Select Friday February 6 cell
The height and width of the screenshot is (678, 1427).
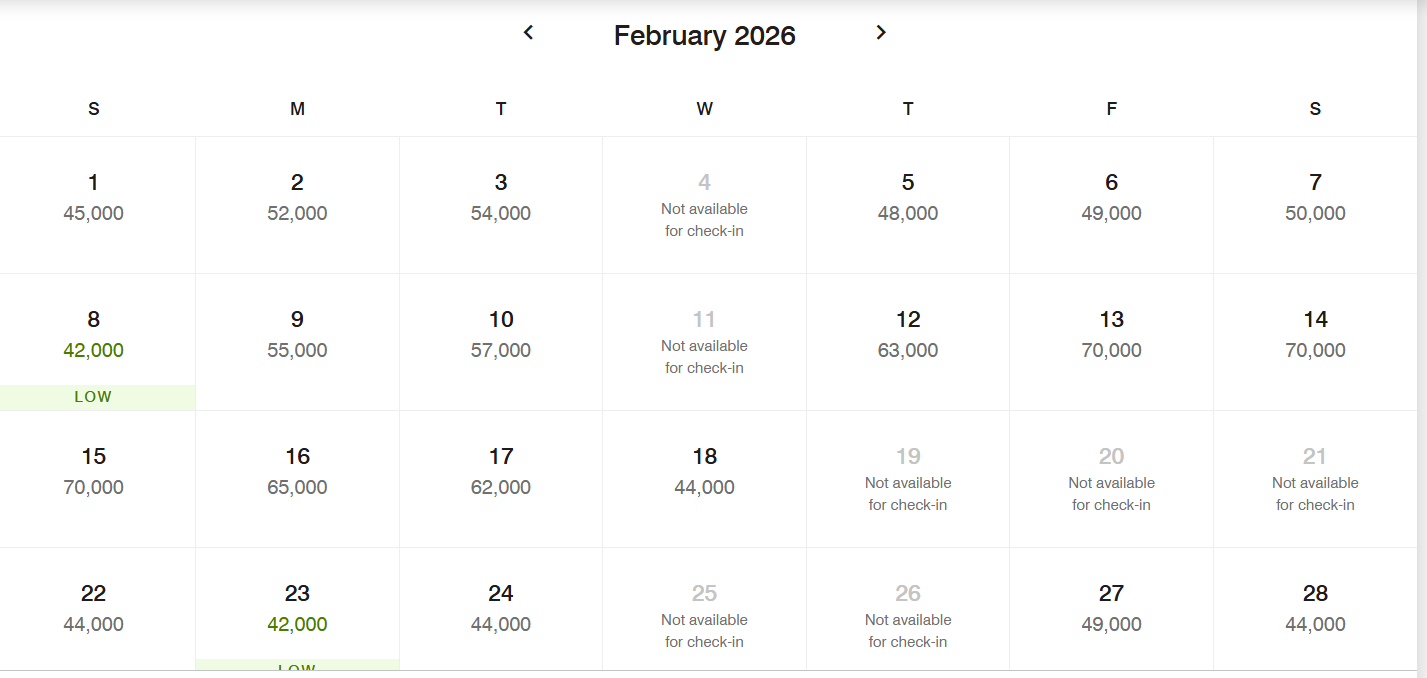pyautogui.click(x=1111, y=198)
